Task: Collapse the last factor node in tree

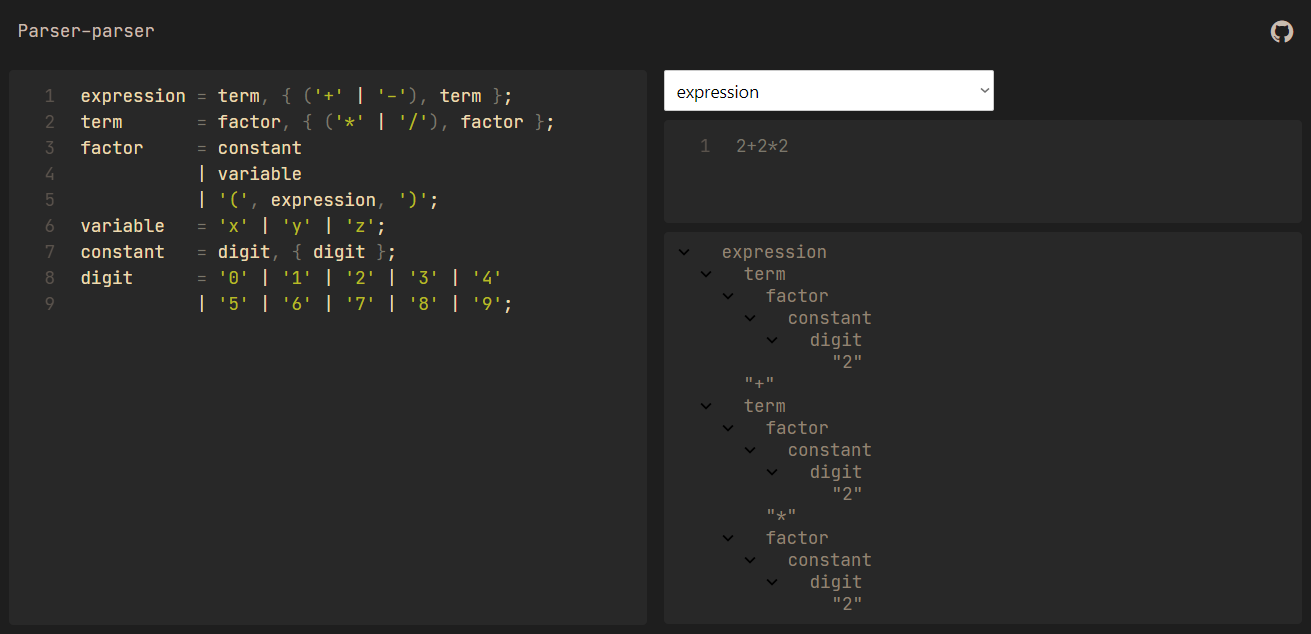Action: [x=728, y=538]
